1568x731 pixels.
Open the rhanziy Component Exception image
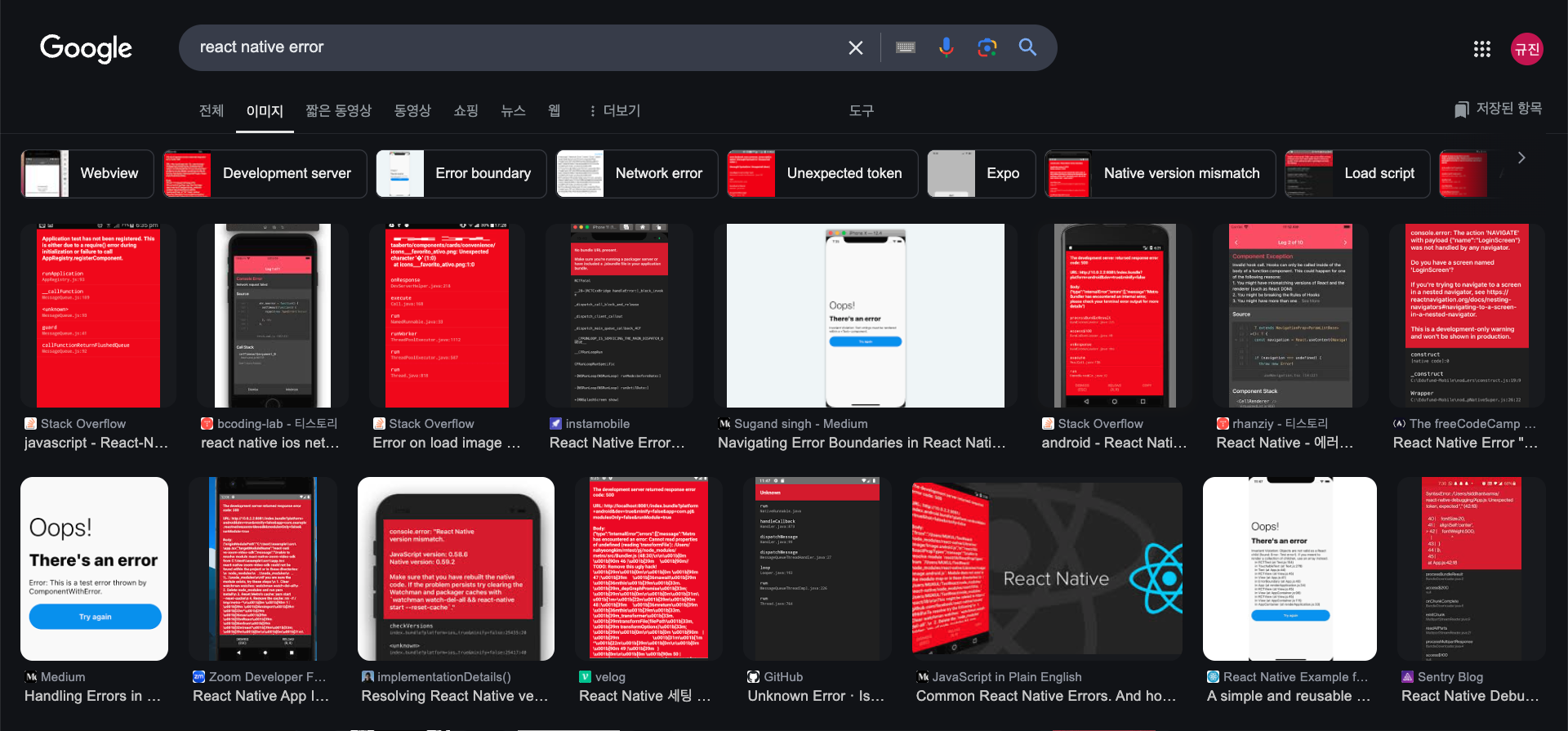1290,315
